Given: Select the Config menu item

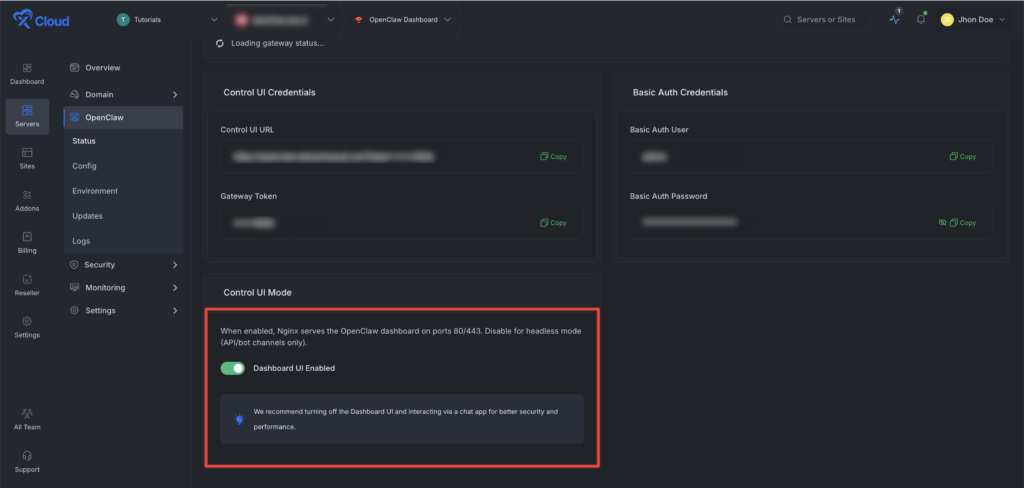Looking at the screenshot, I should tap(85, 166).
